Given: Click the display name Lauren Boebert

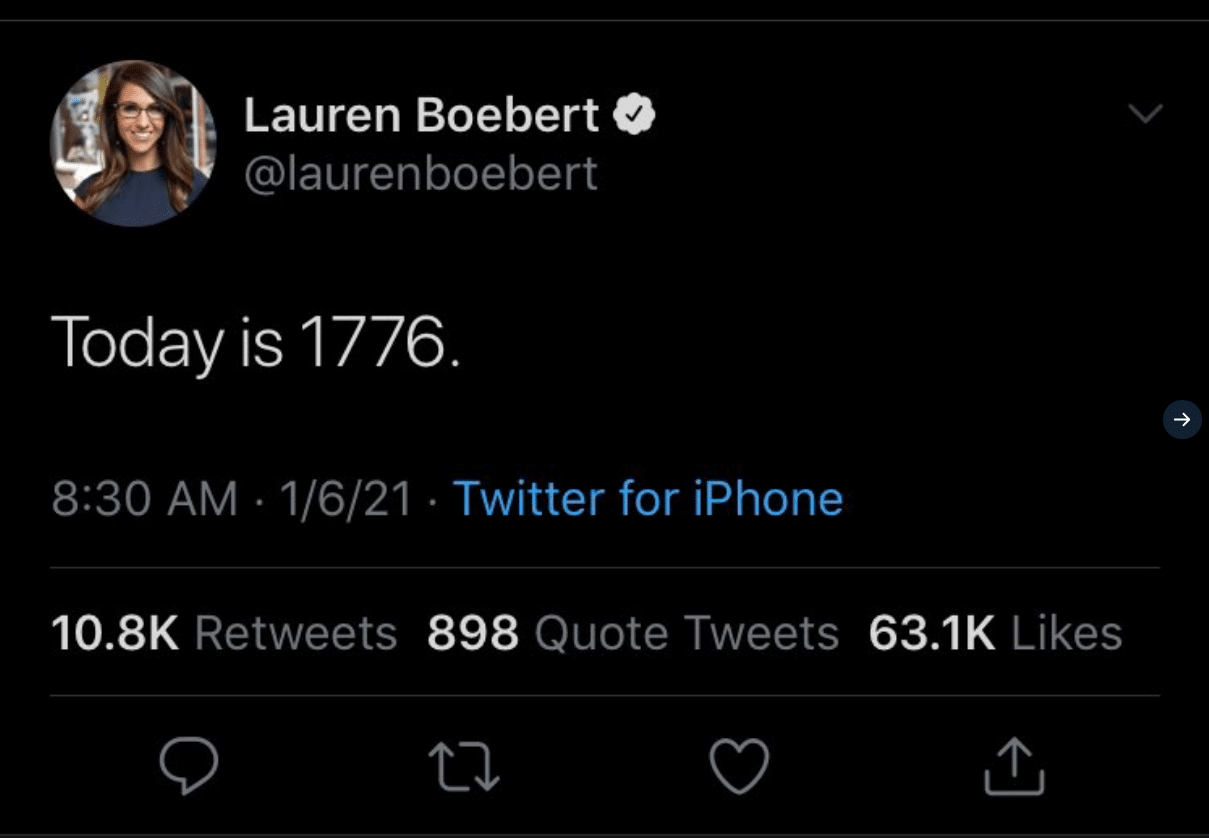Looking at the screenshot, I should point(421,116).
